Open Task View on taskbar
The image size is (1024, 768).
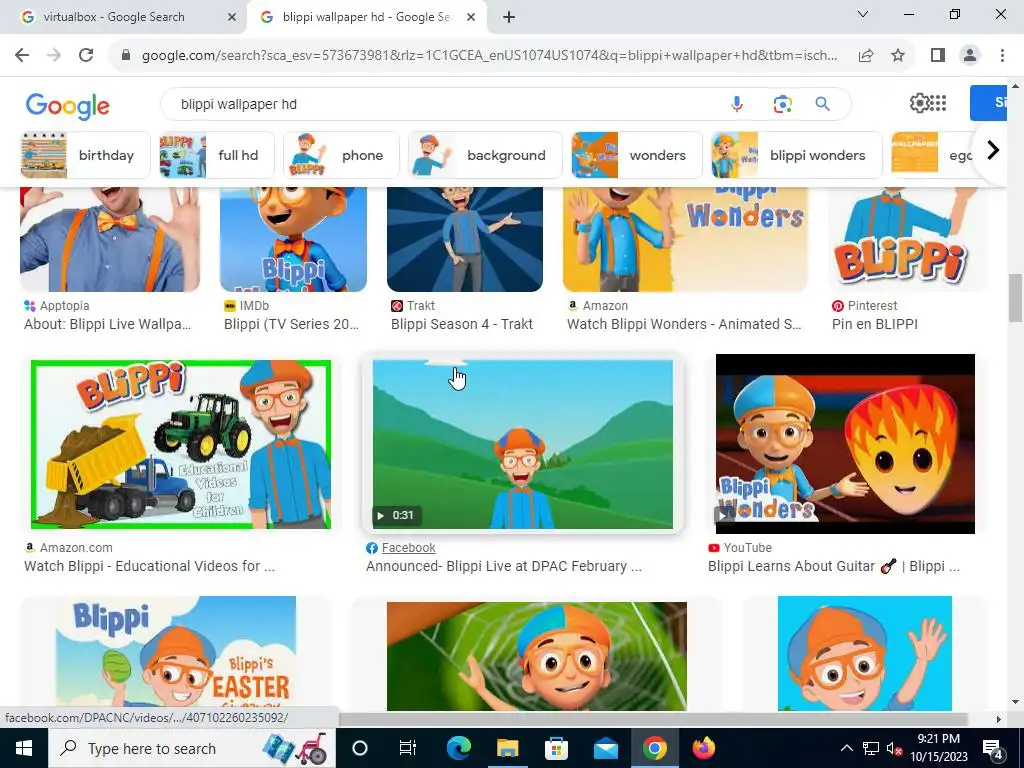(x=408, y=748)
